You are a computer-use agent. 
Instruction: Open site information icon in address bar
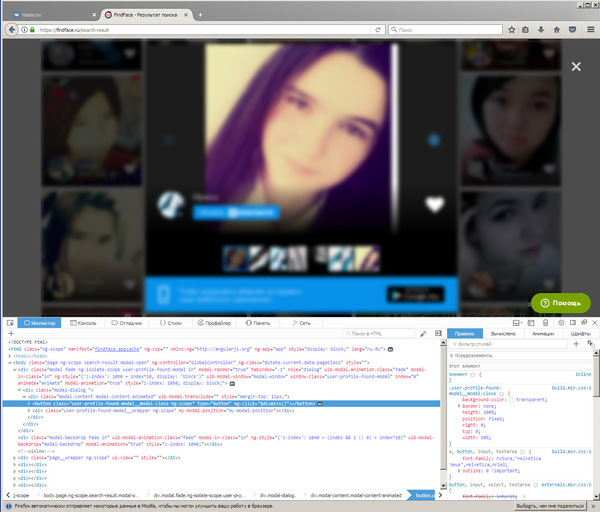coord(24,29)
